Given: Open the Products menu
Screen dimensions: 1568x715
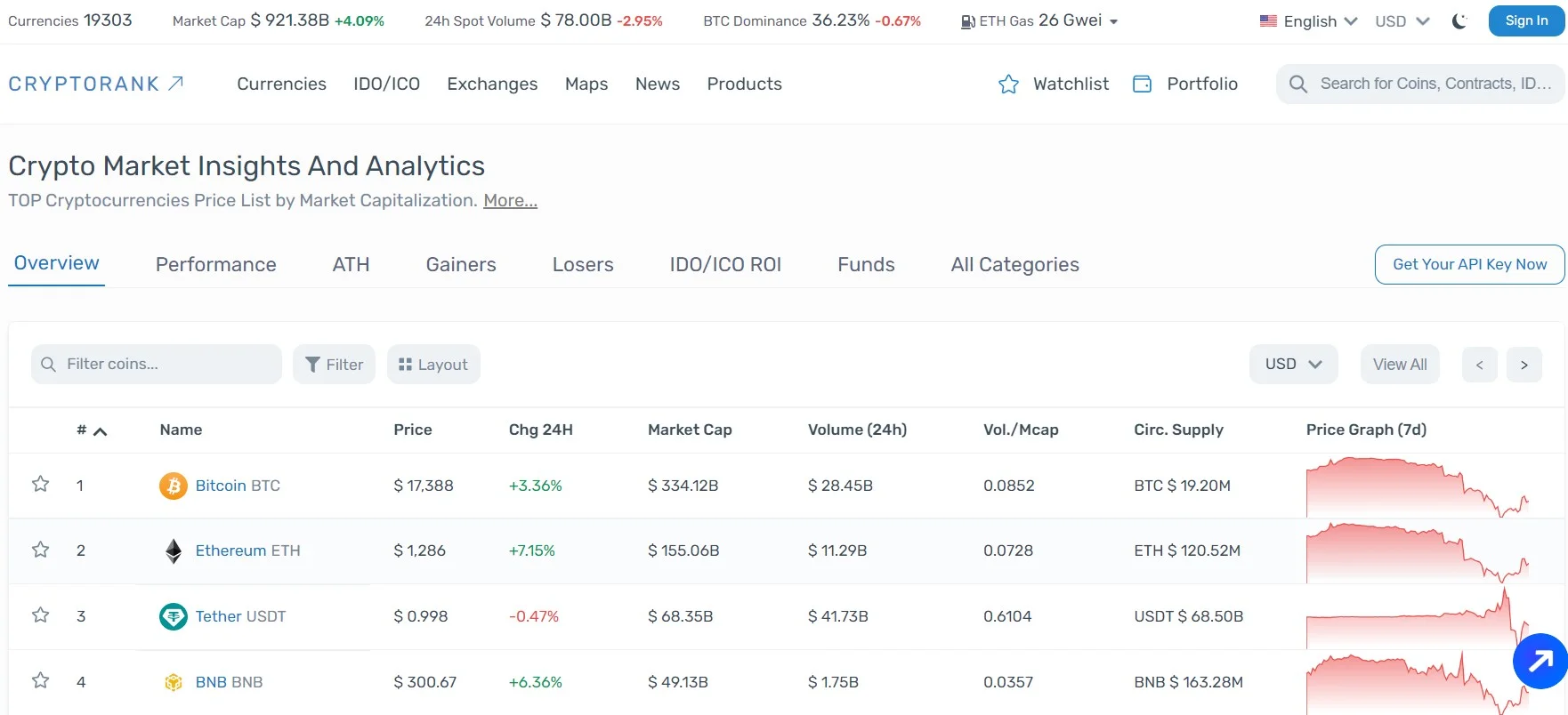Looking at the screenshot, I should point(744,84).
